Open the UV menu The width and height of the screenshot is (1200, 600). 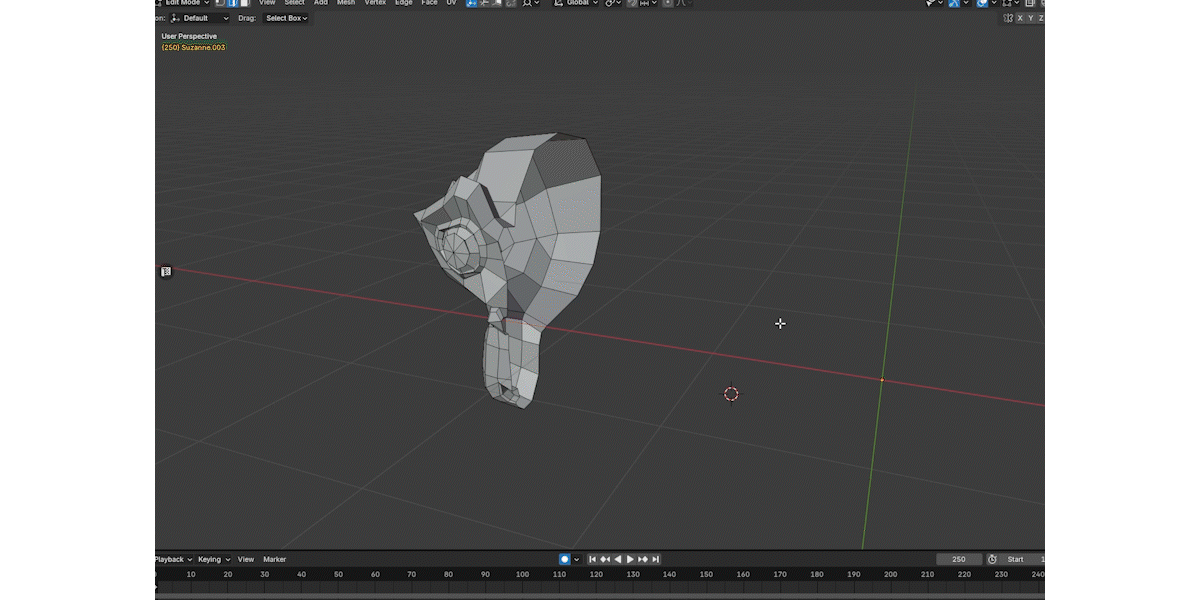(451, 3)
